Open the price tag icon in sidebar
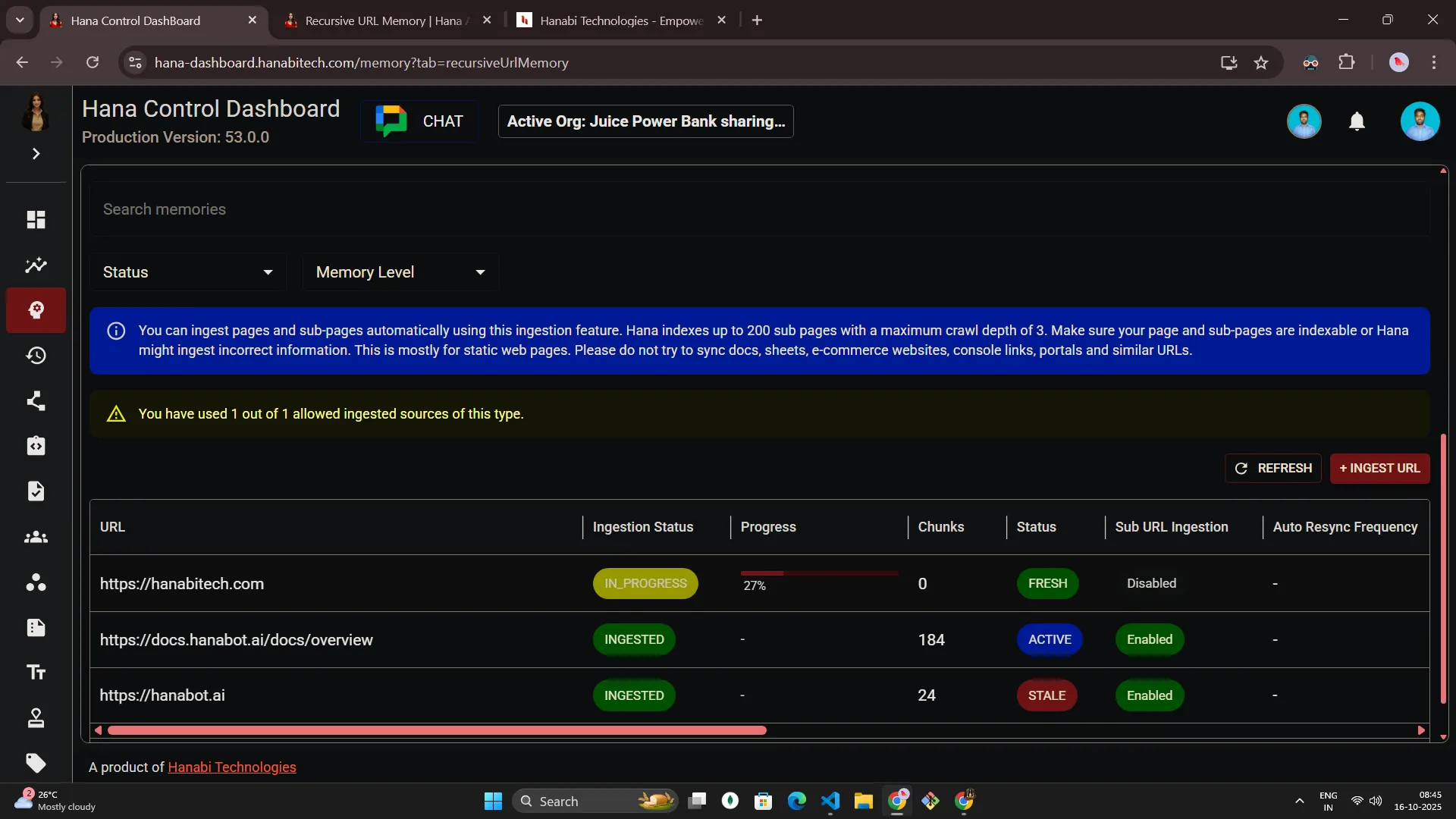The height and width of the screenshot is (819, 1456). (36, 763)
